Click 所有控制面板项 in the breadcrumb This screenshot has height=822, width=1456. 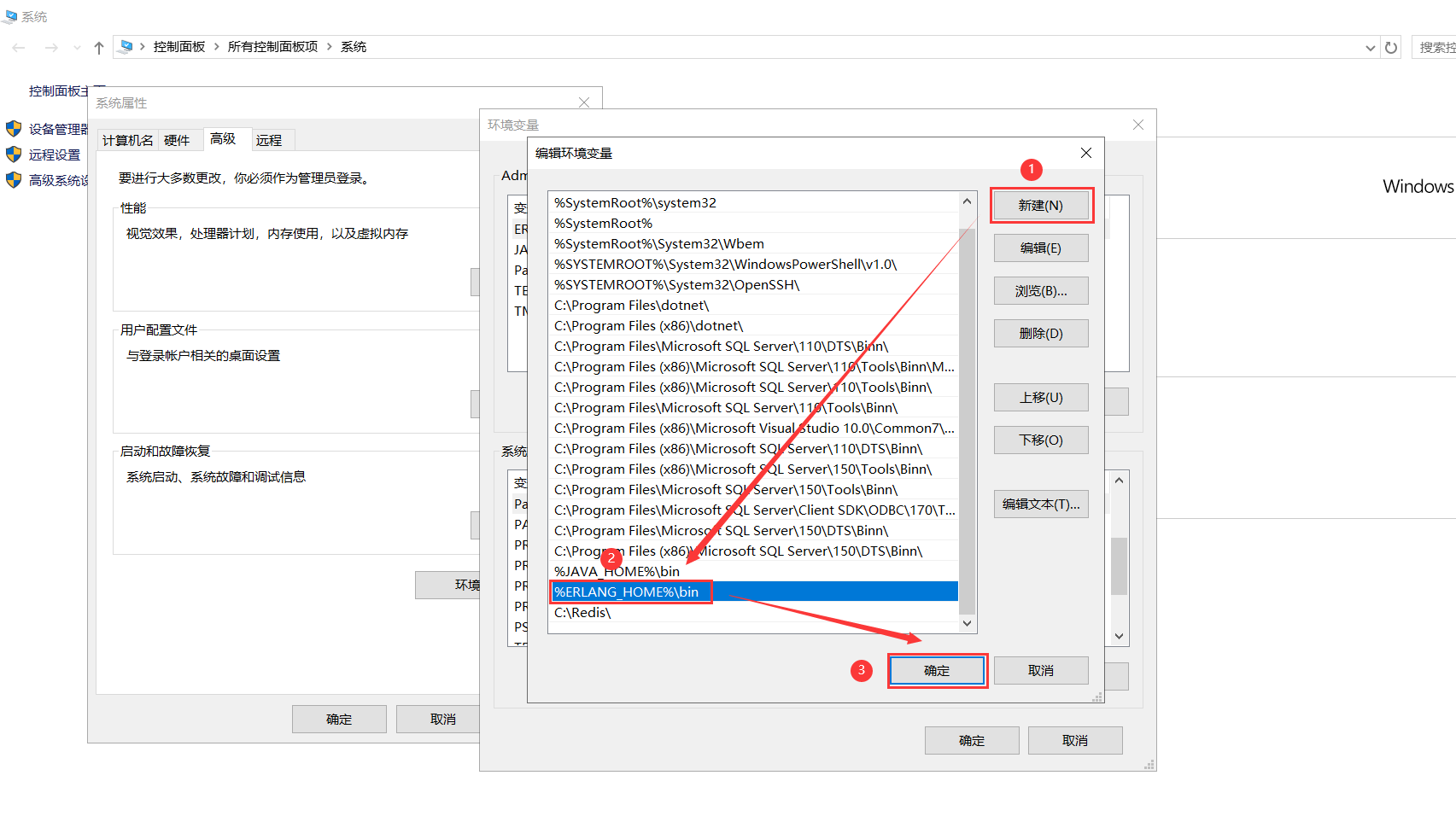coord(272,47)
